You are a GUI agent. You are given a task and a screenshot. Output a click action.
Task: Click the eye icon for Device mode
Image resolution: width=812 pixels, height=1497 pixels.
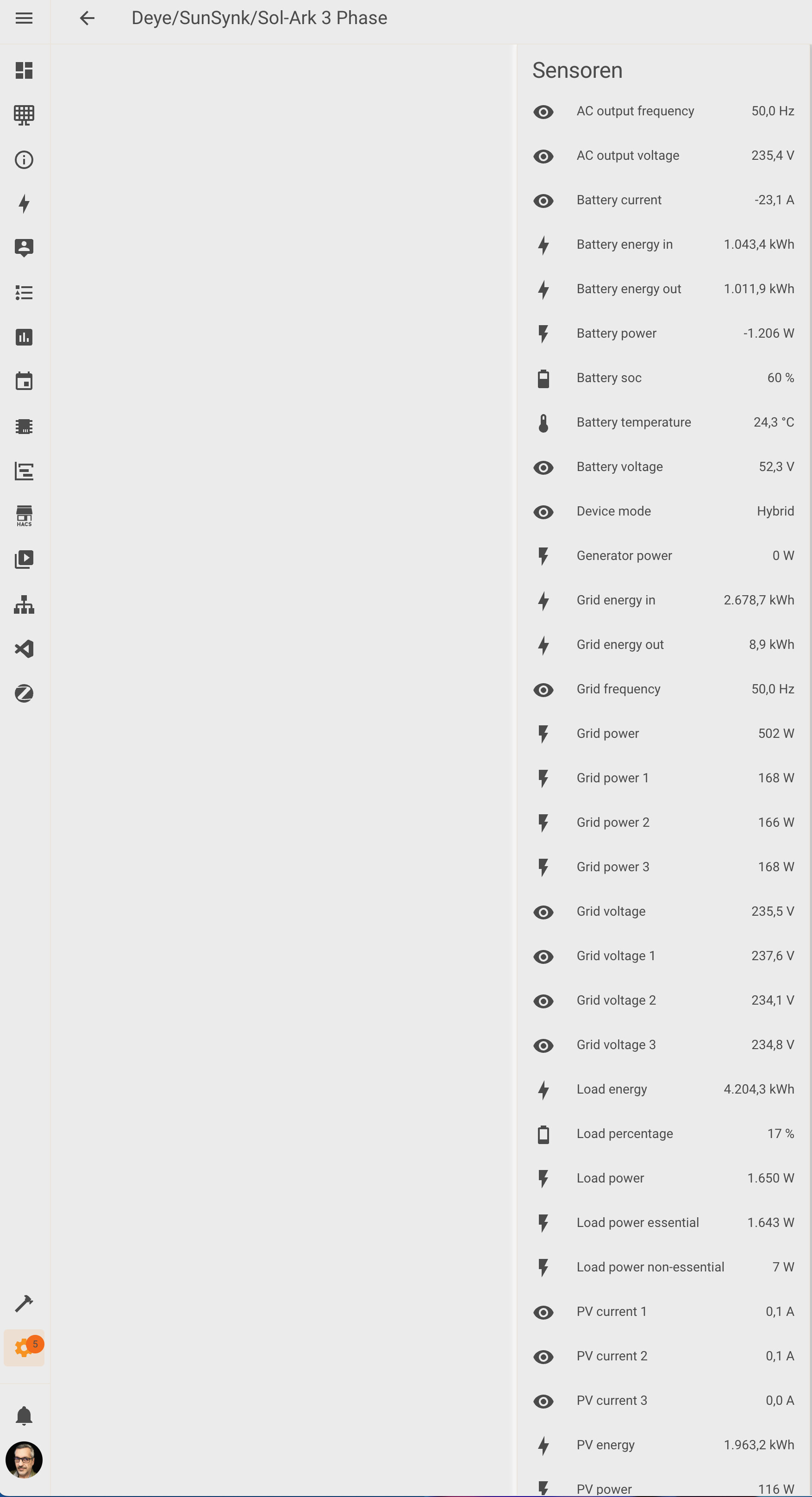click(x=543, y=512)
